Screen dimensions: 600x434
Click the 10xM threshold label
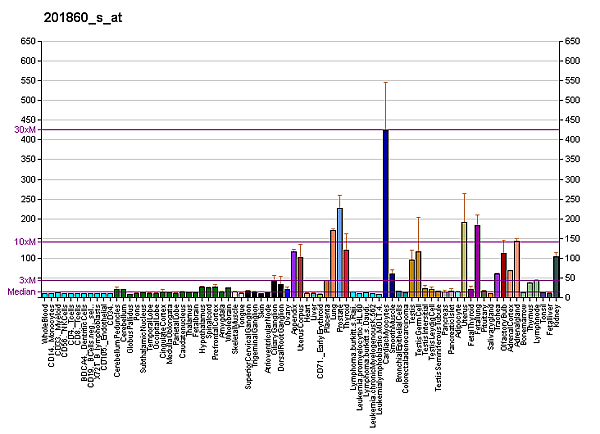tap(25, 242)
